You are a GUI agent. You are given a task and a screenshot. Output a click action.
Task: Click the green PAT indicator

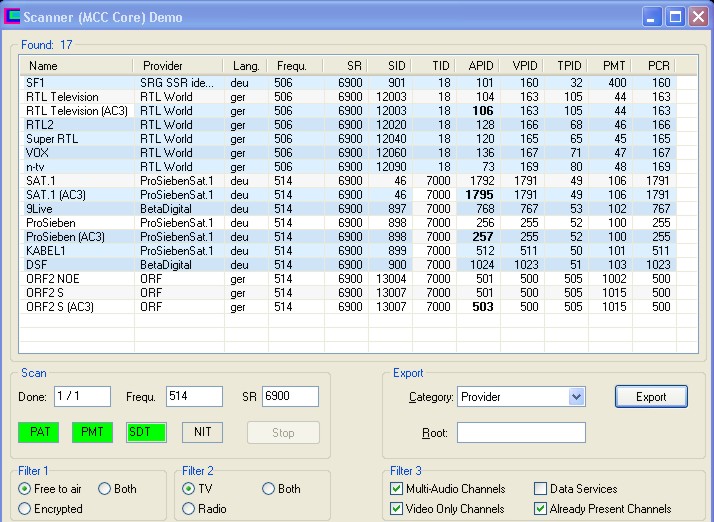point(40,432)
